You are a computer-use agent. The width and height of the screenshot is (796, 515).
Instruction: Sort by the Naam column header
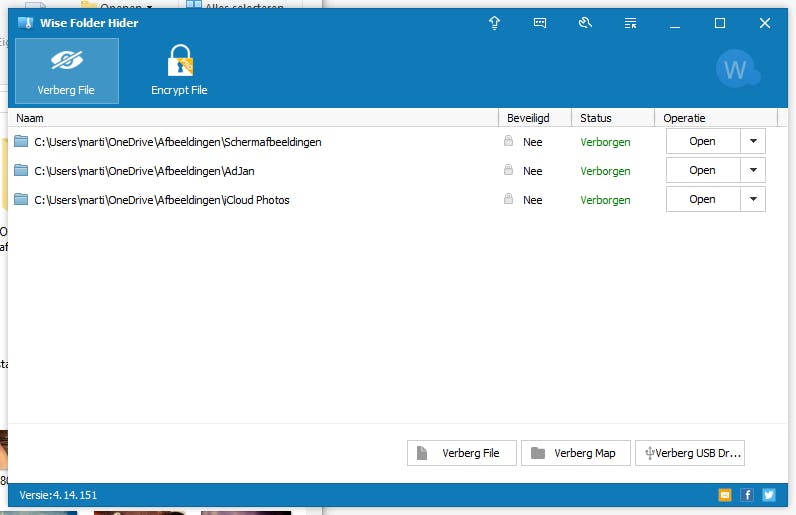tap(253, 118)
